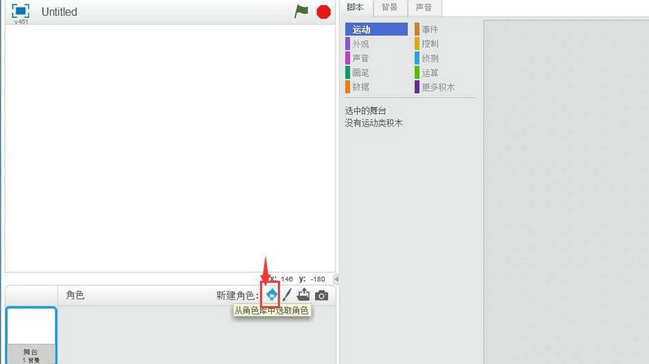Select the 运动 block category

[376, 29]
